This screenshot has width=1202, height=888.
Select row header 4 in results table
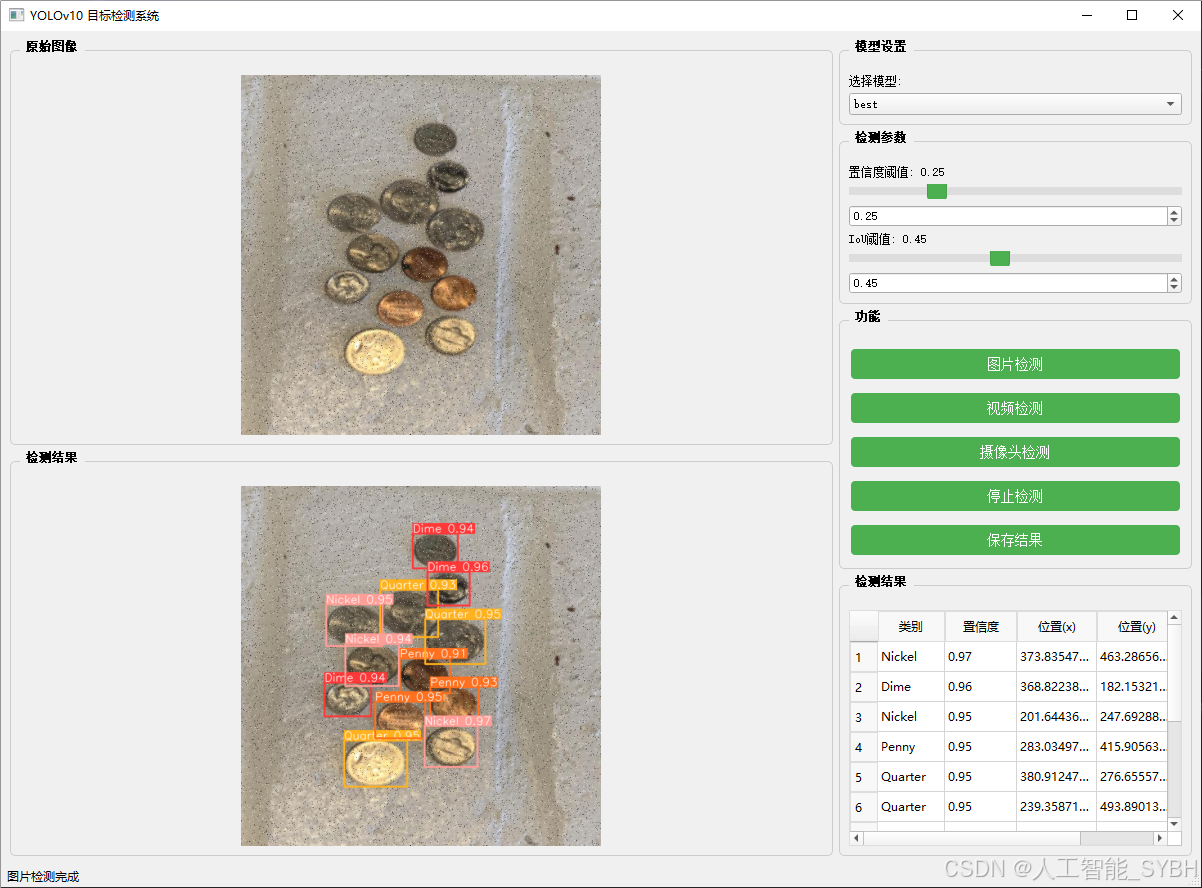coord(864,747)
